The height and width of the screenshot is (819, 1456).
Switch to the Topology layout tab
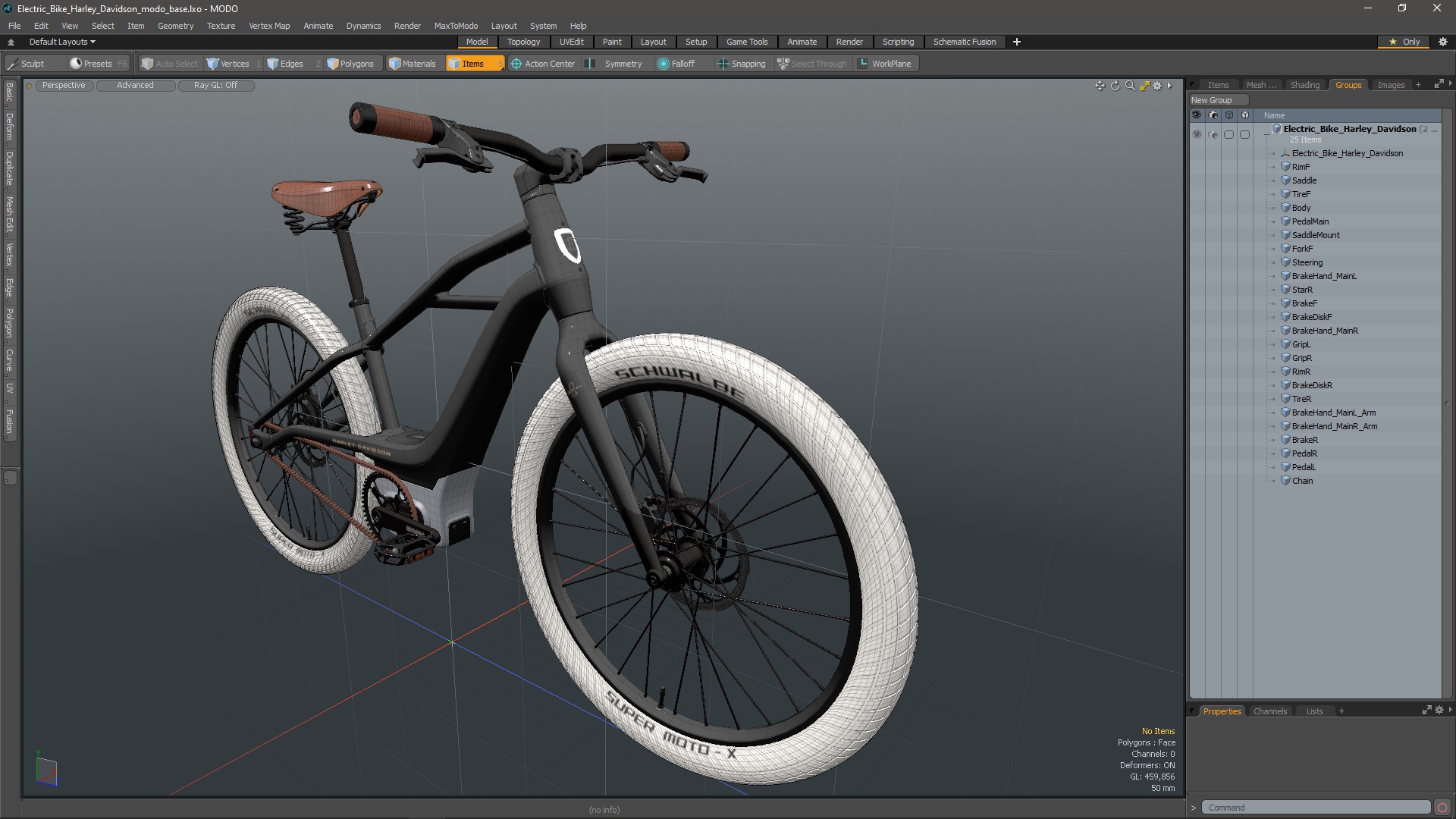click(x=523, y=42)
